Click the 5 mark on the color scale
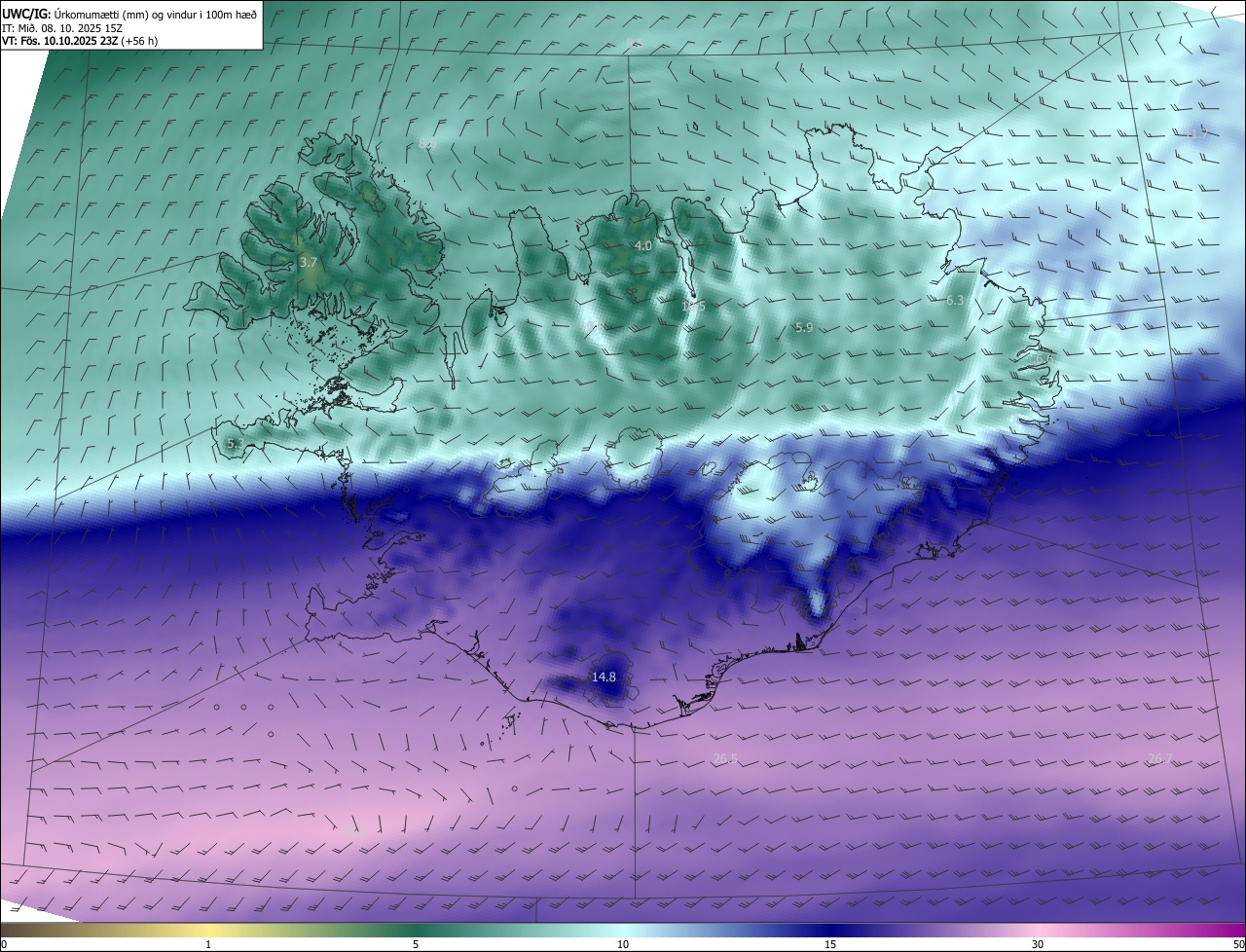The width and height of the screenshot is (1246, 952). click(416, 944)
